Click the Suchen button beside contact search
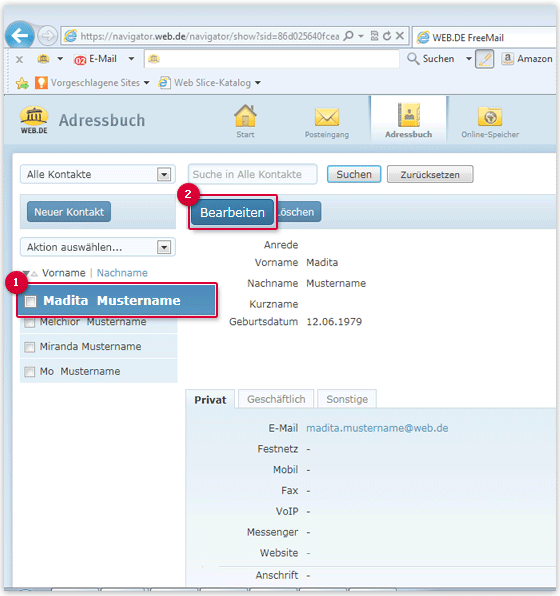Viewport: 560px width, 596px height. tap(354, 174)
